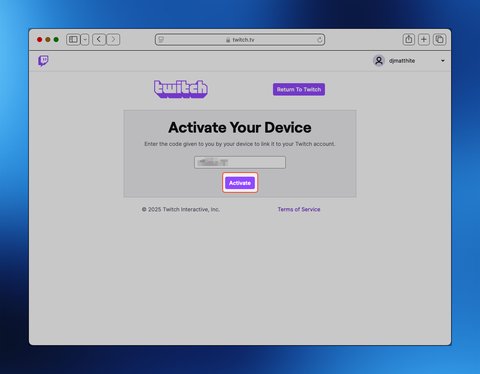Open the Terms of Service link

click(299, 209)
